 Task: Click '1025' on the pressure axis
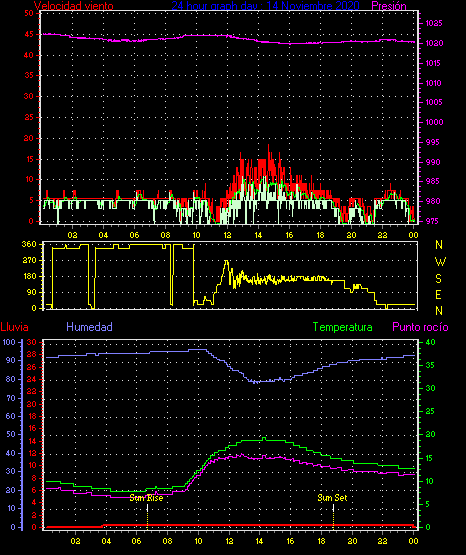point(434,23)
